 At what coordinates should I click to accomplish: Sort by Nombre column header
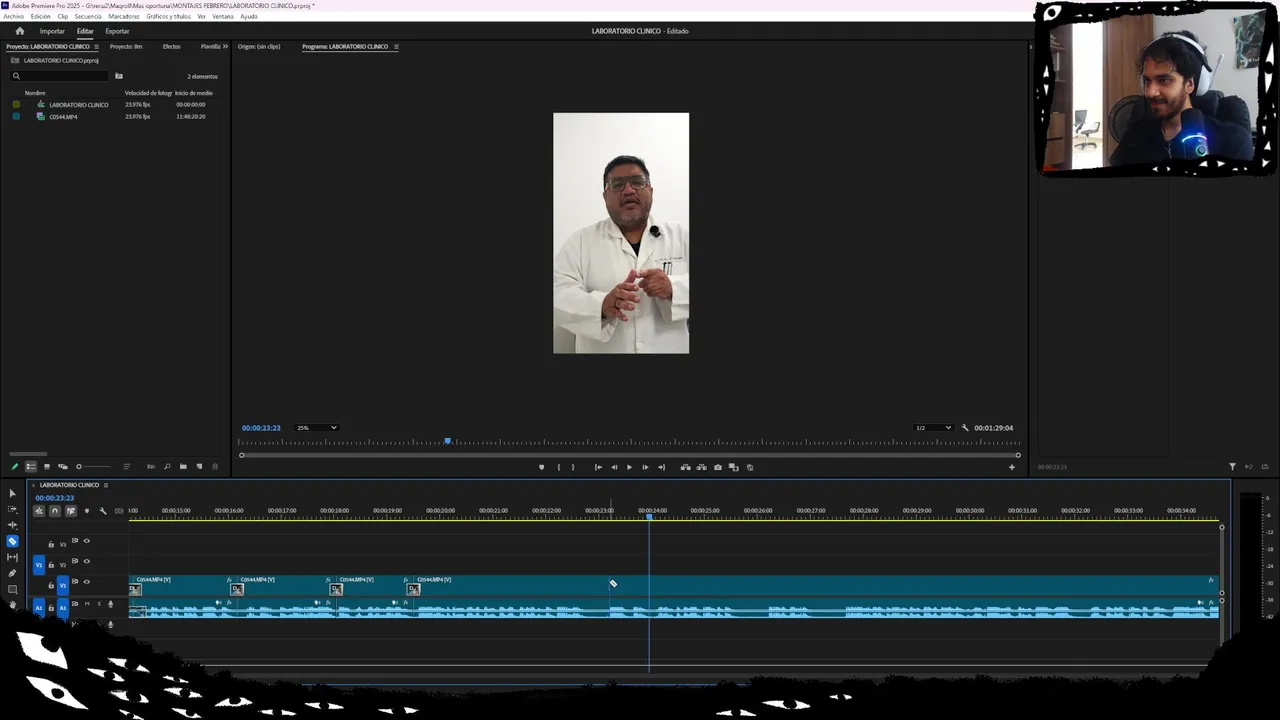point(35,93)
